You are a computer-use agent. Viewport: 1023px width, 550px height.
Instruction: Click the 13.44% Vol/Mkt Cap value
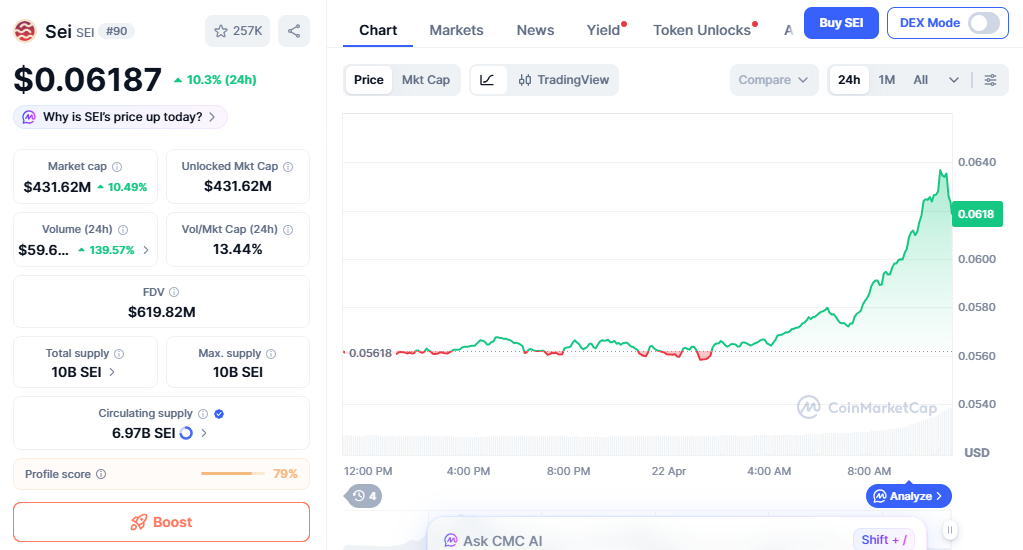click(237, 249)
